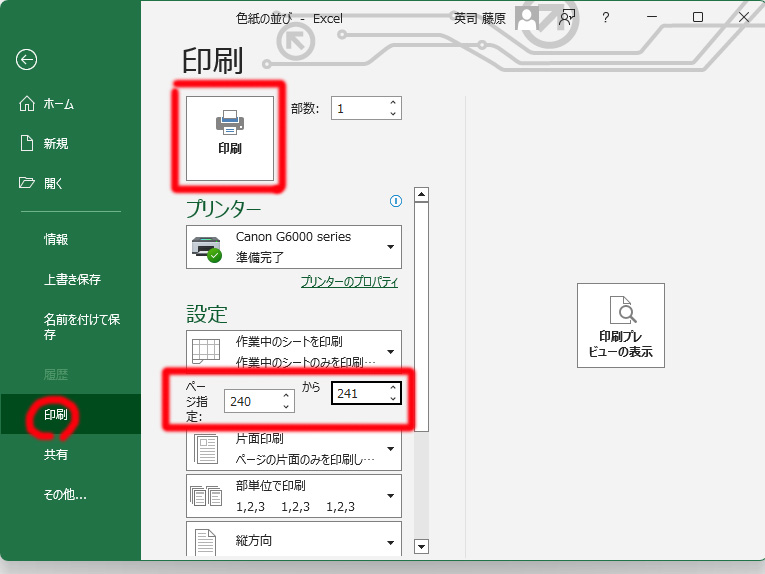Viewport: 765px width, 574px height.
Task: Click the large Print (印刷) button
Action: (x=230, y=137)
